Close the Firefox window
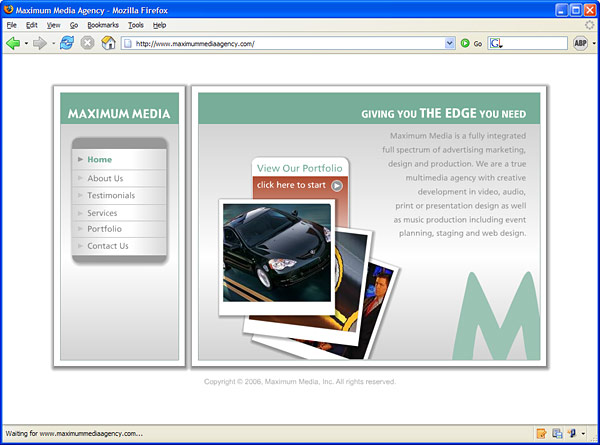 pyautogui.click(x=590, y=10)
